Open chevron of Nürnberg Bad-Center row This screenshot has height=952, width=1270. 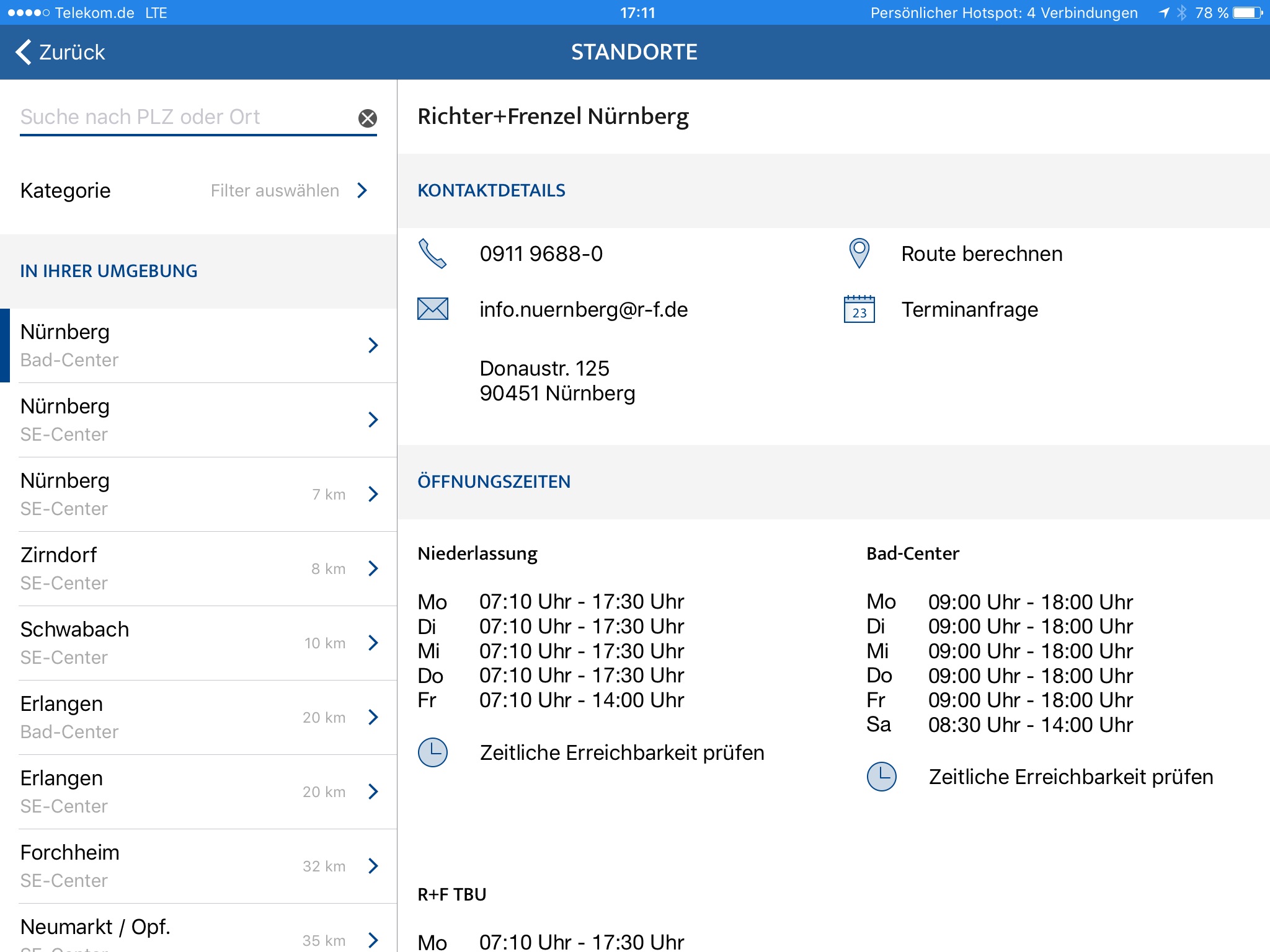coord(373,345)
